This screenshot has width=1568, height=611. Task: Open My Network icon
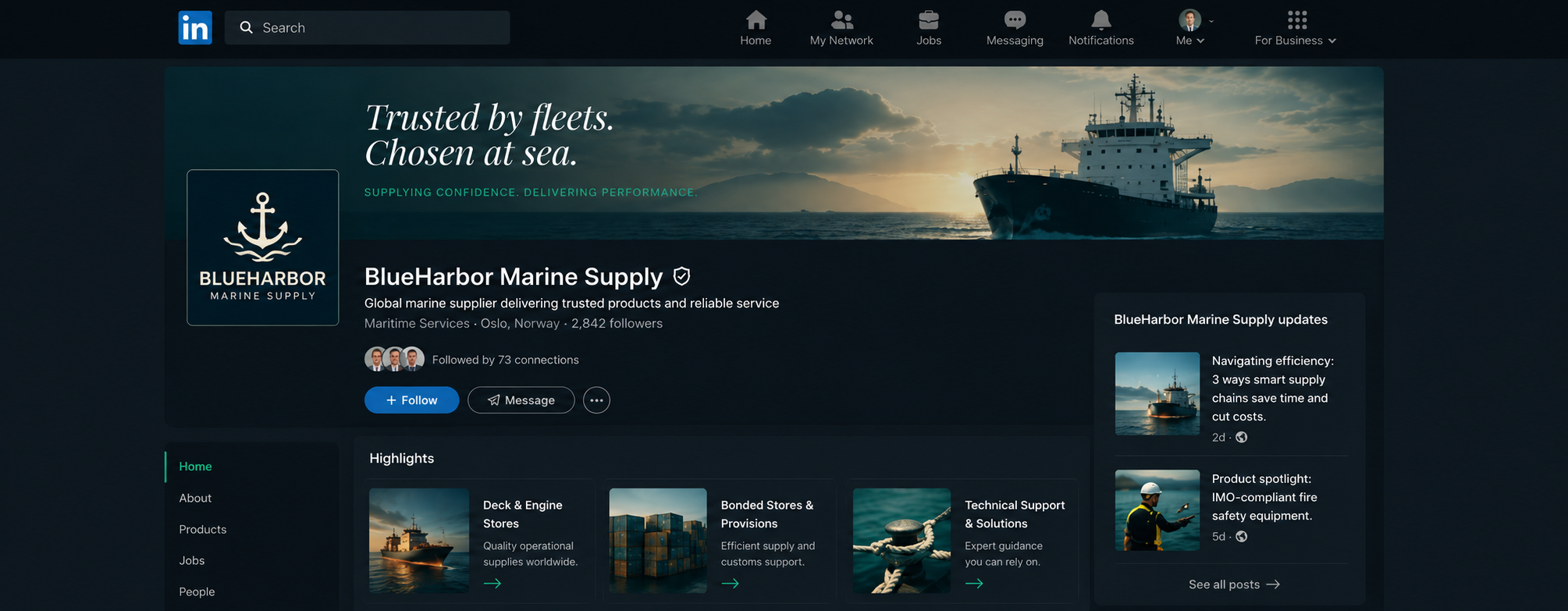coord(841,20)
